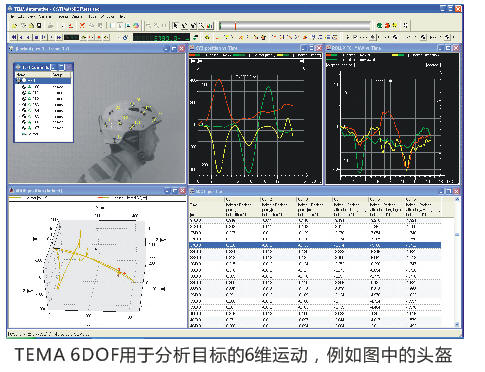Open the last menu in menu bar
Viewport: 485px width, 372px height.
pyautogui.click(x=122, y=16)
